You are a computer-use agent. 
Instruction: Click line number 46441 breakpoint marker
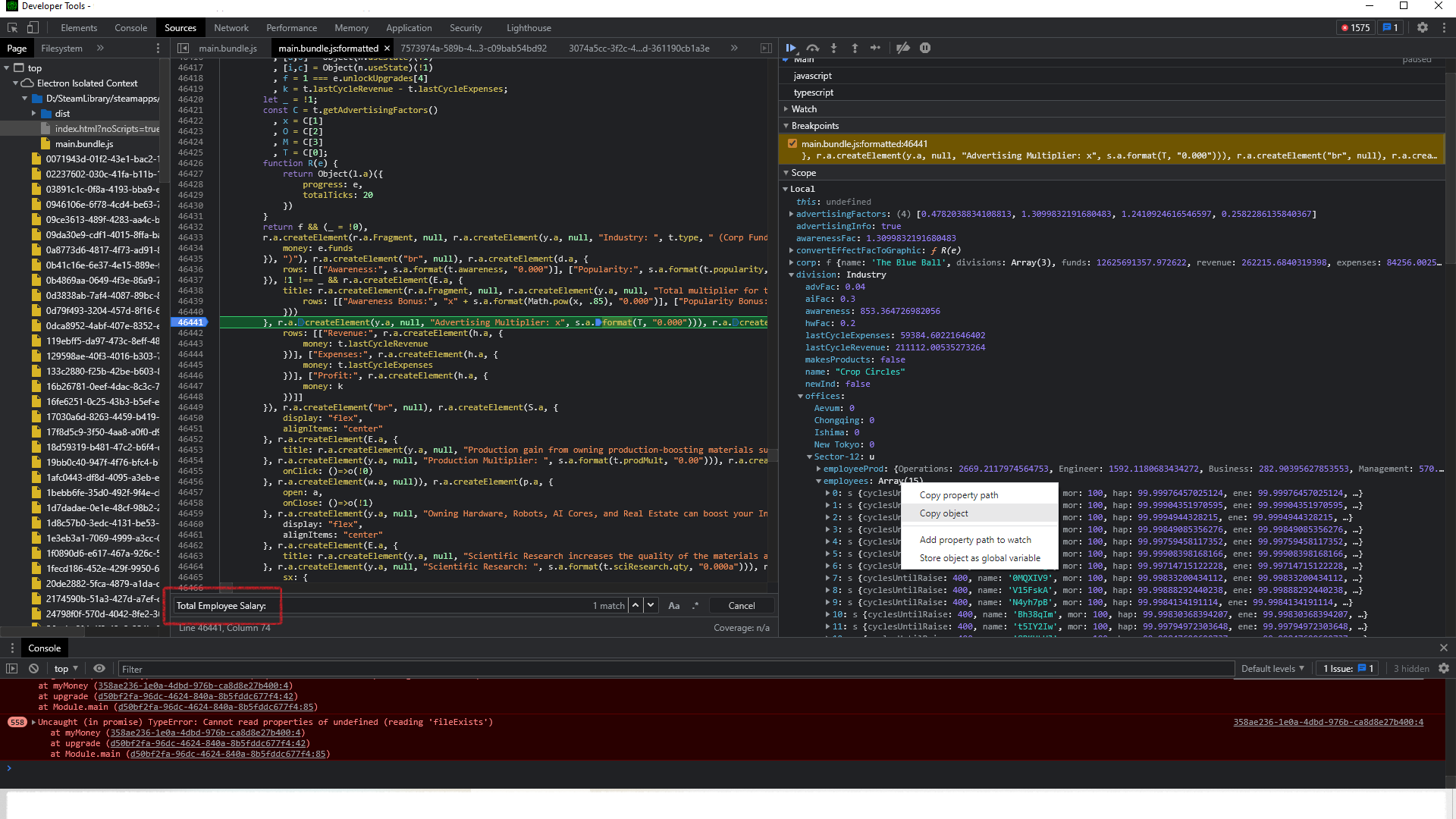point(191,322)
